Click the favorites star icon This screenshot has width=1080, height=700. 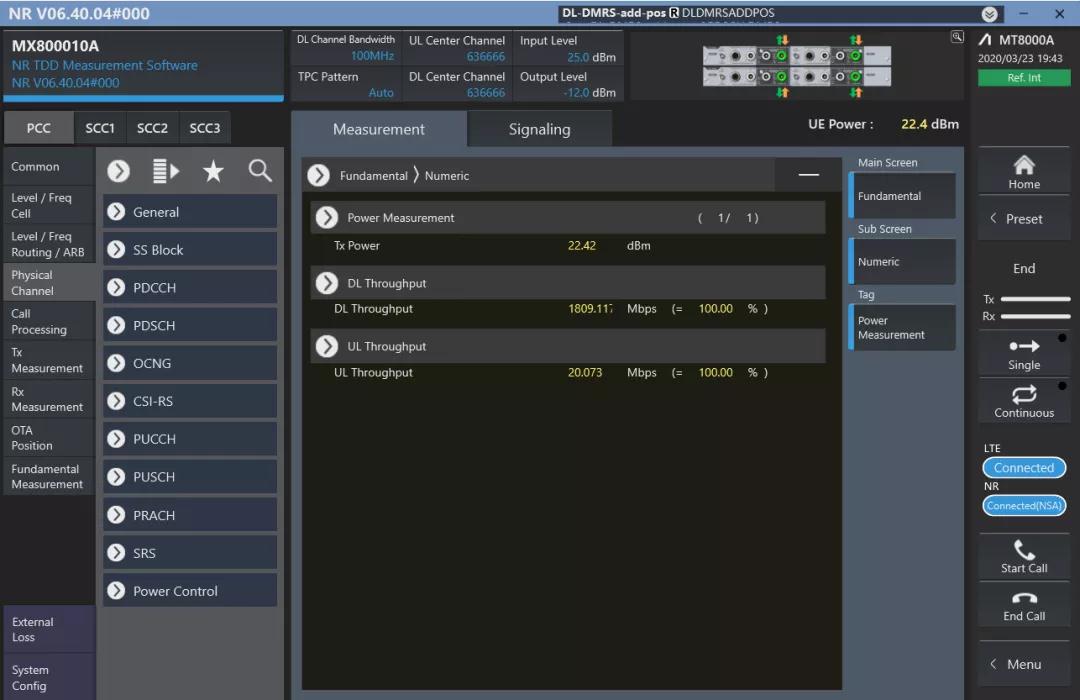click(x=213, y=171)
